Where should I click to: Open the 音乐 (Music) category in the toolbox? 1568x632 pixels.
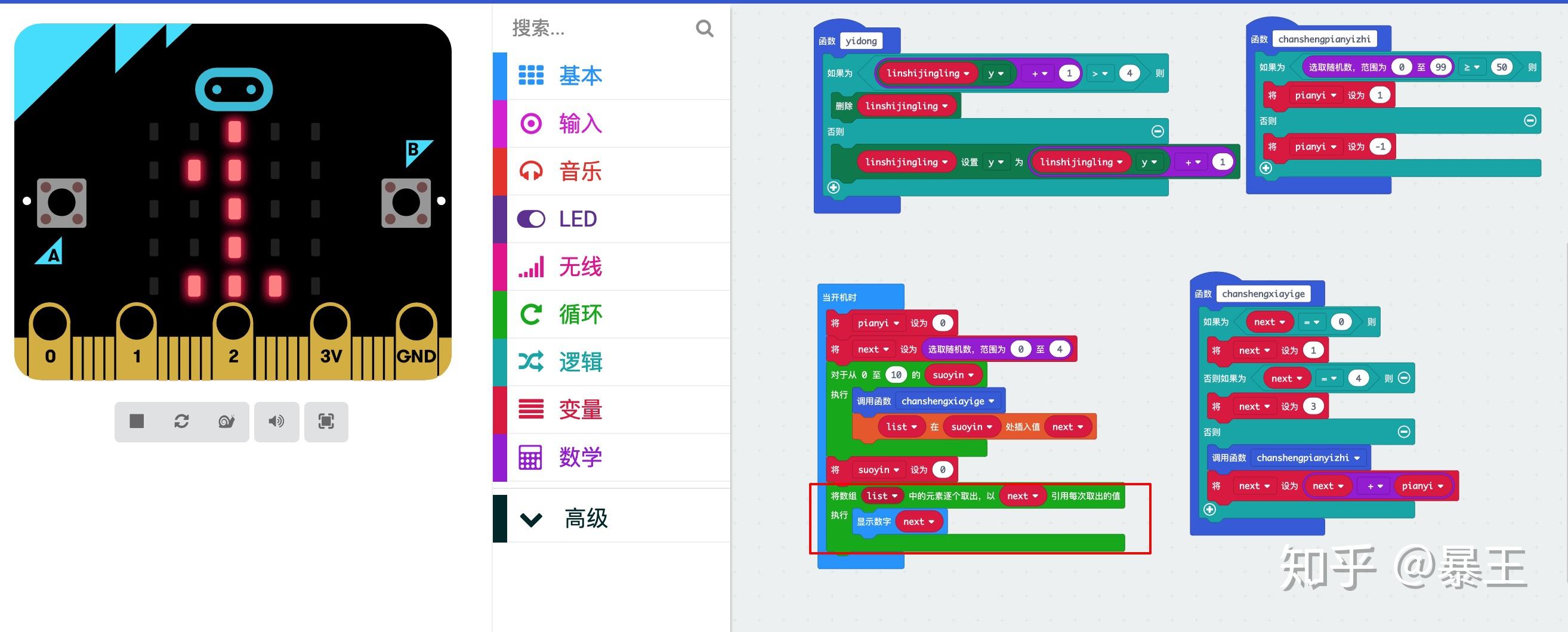[x=580, y=171]
